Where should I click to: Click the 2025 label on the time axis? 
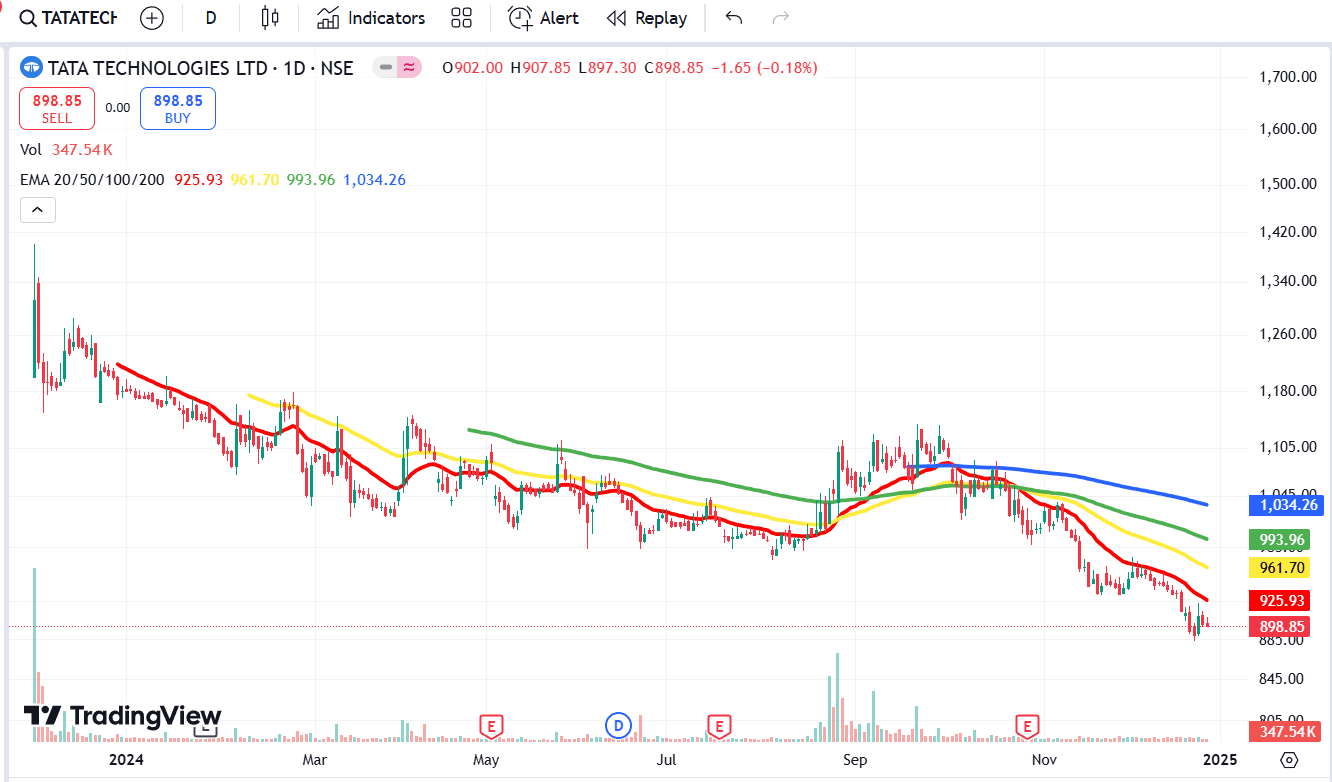[x=1219, y=759]
